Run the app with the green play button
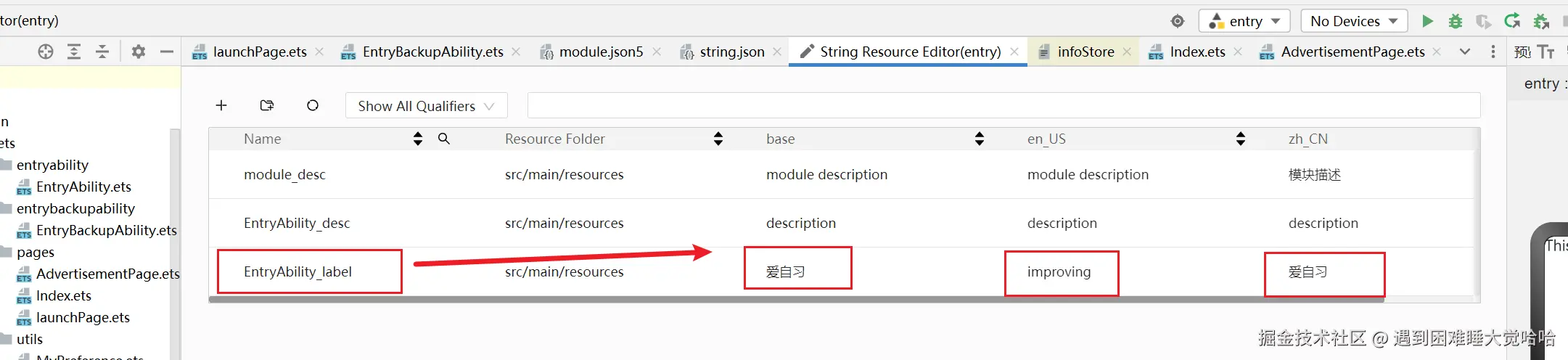Image resolution: width=1568 pixels, height=360 pixels. click(1427, 21)
